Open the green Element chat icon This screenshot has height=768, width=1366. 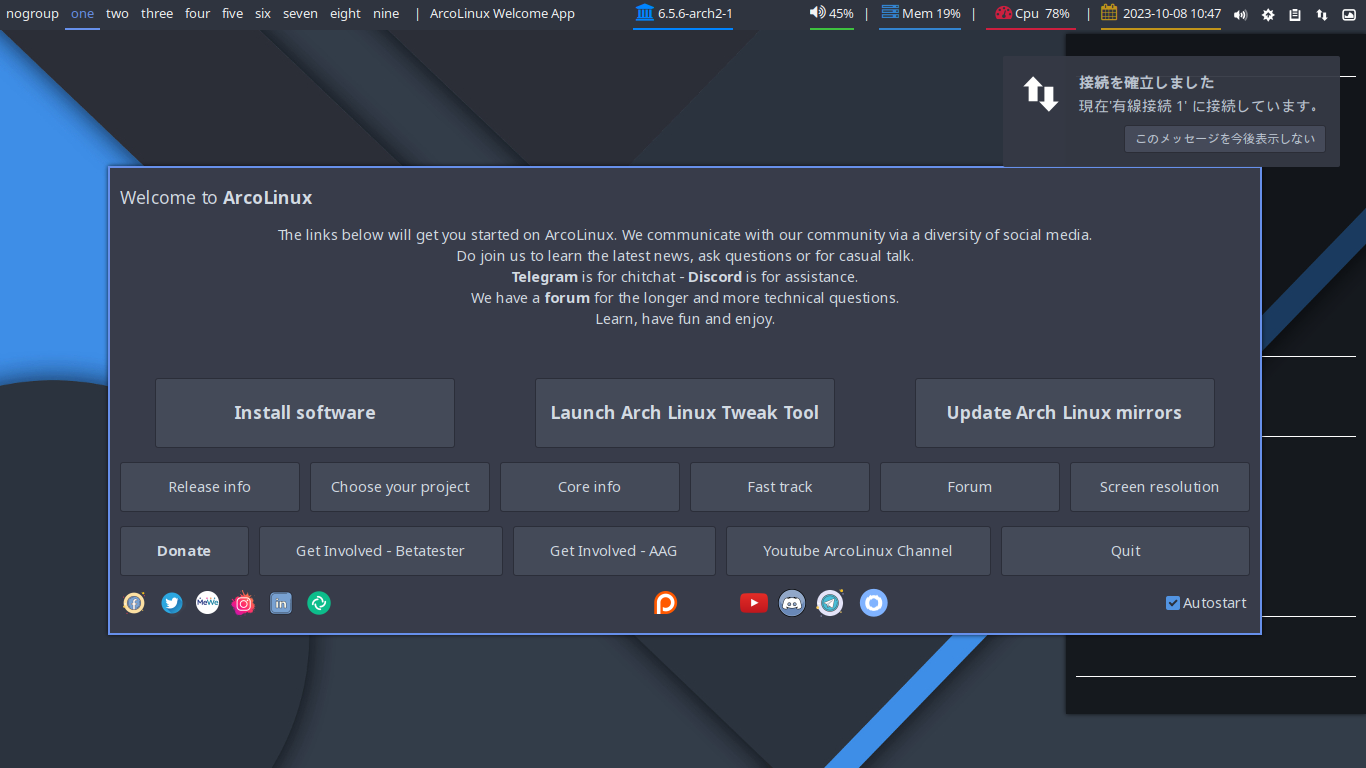tap(319, 603)
